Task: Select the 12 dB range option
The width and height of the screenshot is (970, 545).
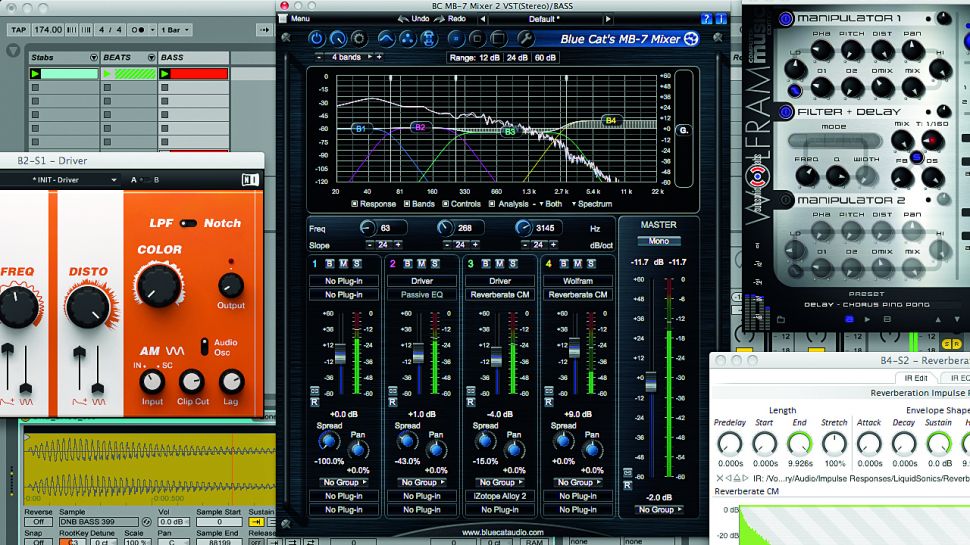Action: [489, 58]
